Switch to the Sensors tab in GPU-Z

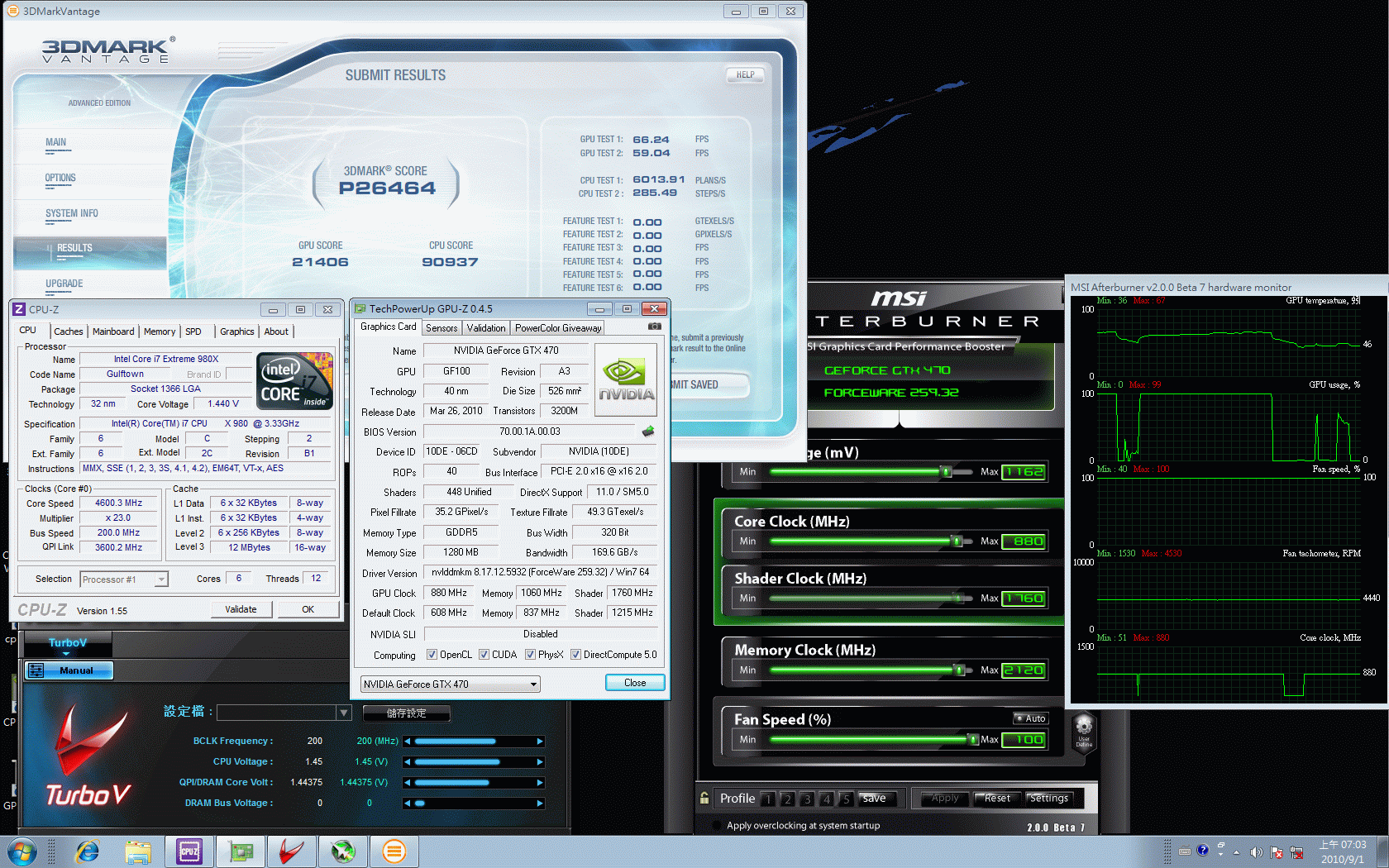coord(442,328)
